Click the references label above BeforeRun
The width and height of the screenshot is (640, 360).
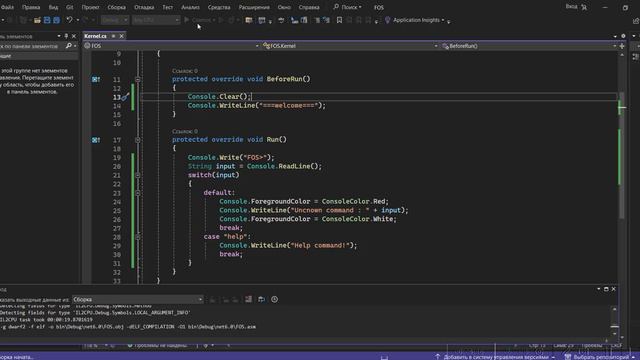(184, 71)
